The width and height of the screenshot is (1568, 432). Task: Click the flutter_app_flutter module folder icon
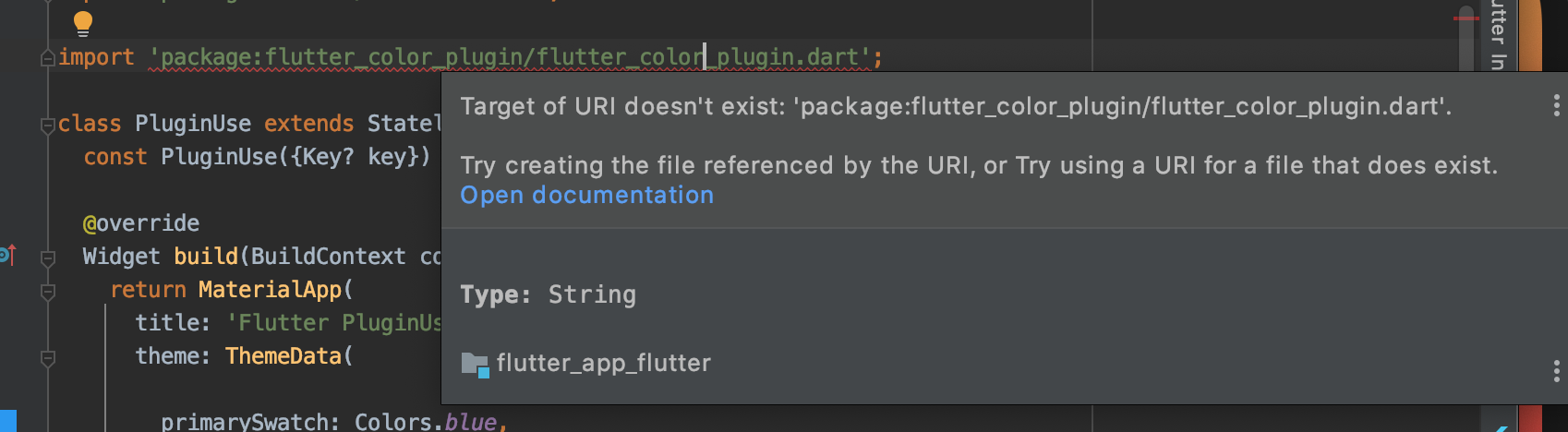coord(475,364)
